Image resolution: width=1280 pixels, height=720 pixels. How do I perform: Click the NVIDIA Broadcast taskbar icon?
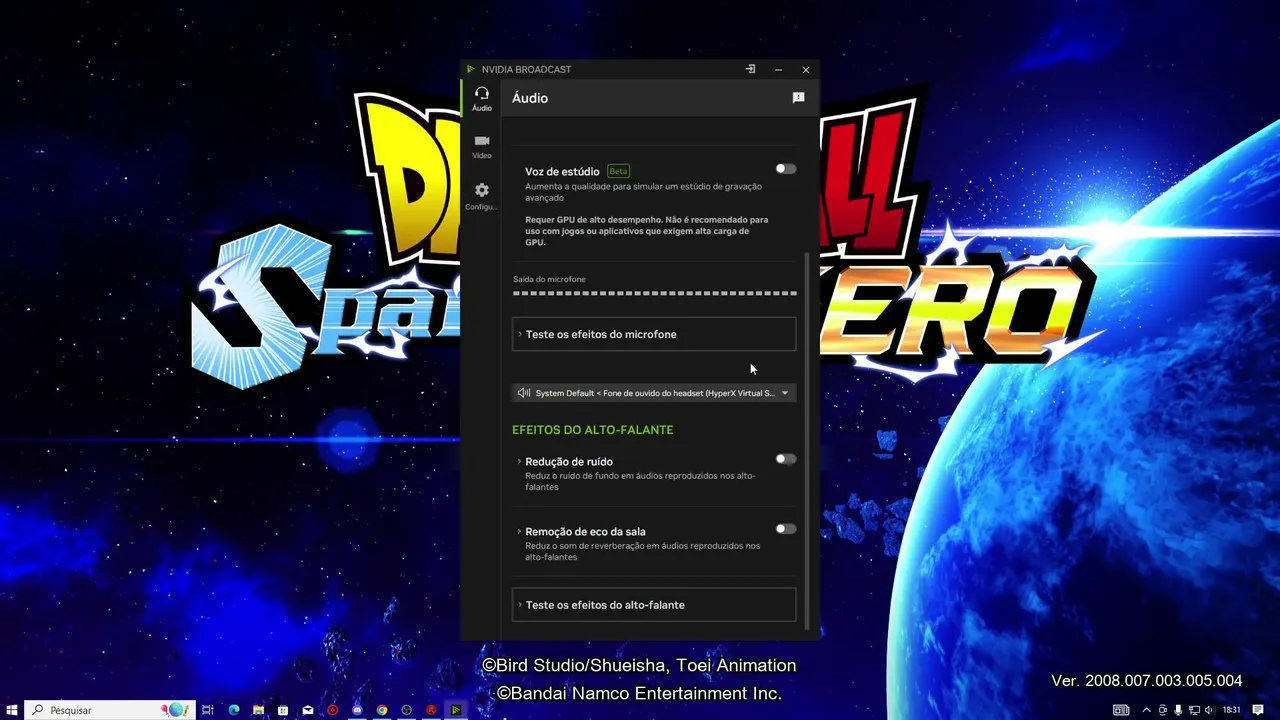[456, 710]
